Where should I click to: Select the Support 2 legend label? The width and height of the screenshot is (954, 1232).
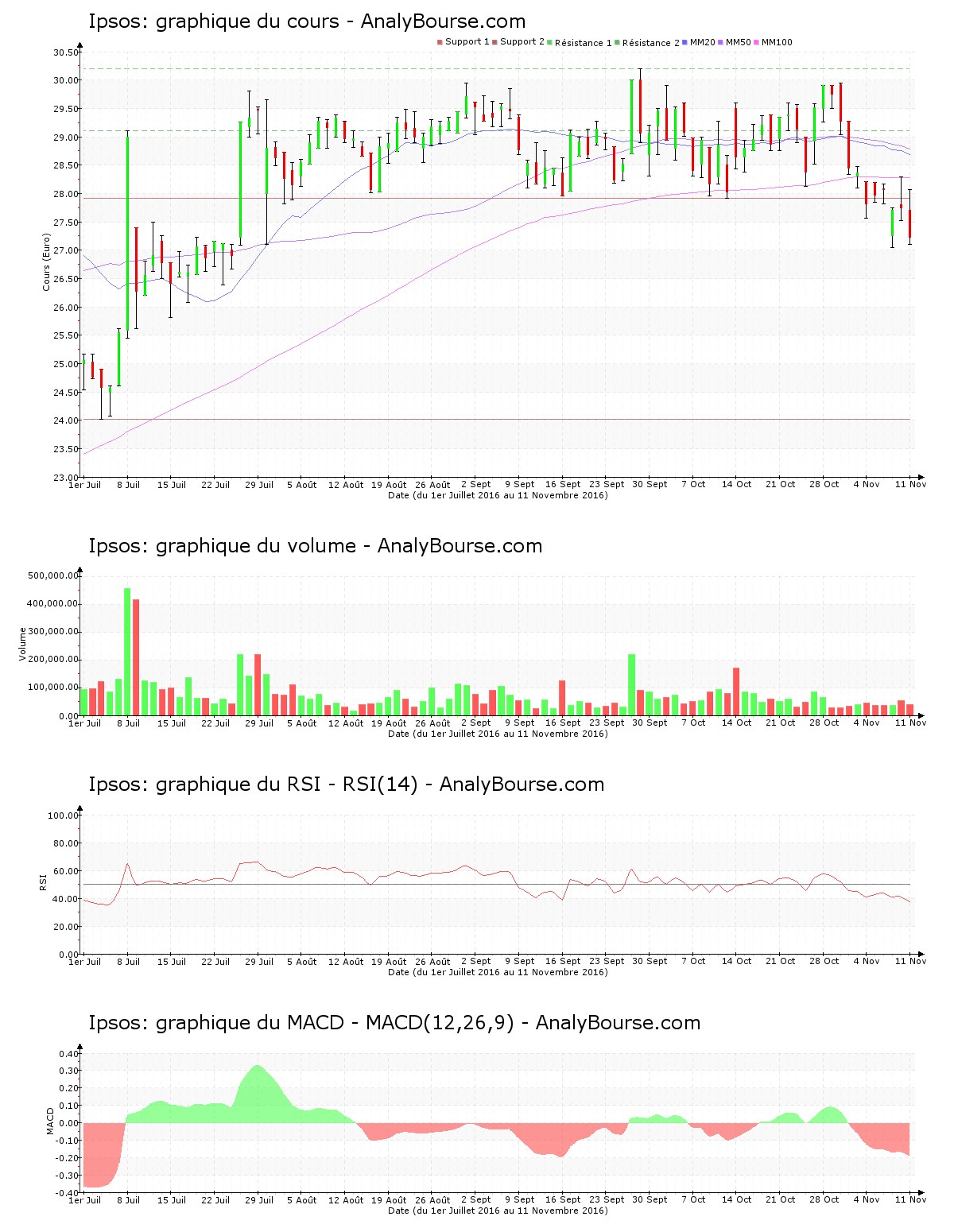point(522,42)
